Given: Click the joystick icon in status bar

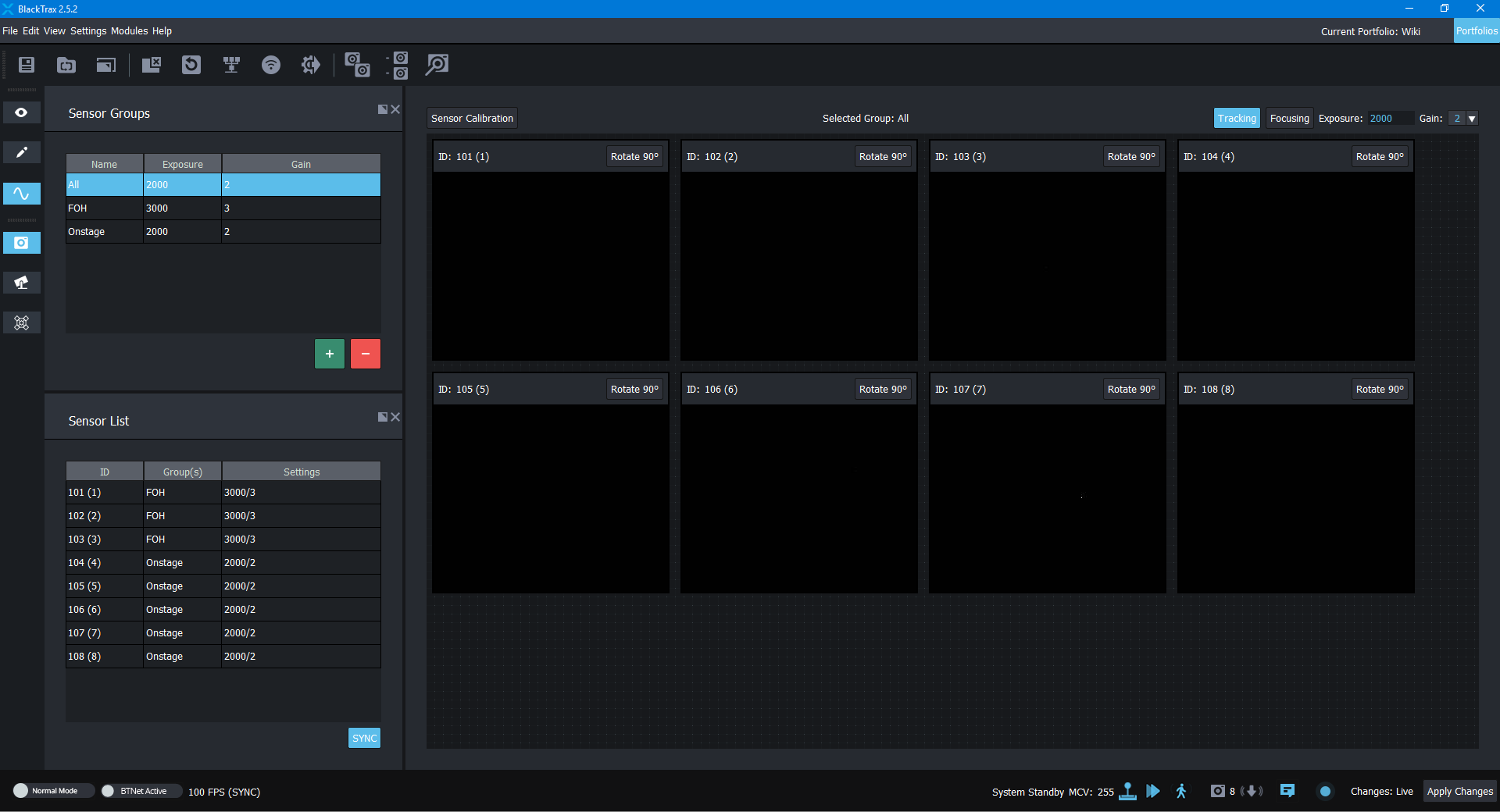Looking at the screenshot, I should (1127, 791).
